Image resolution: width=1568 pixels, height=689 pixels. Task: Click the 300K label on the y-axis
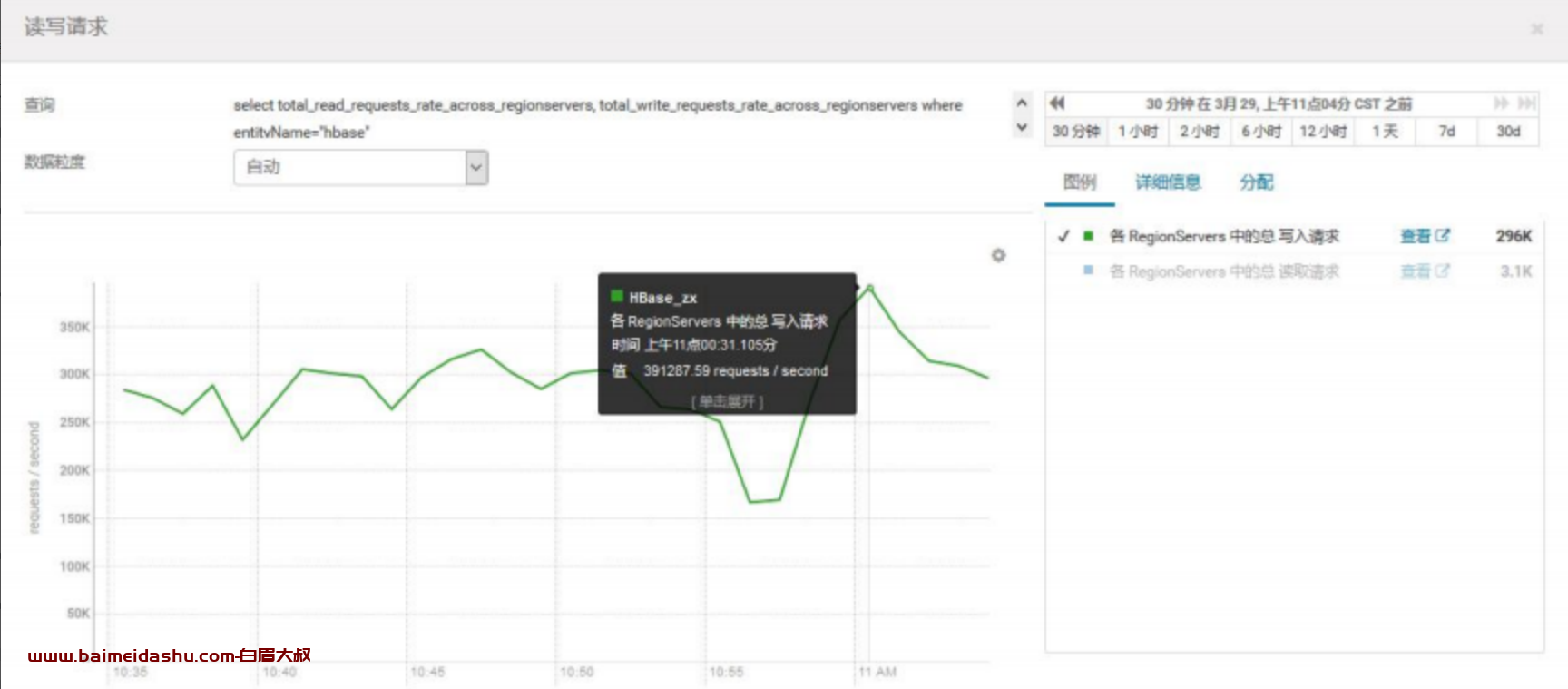(x=74, y=374)
